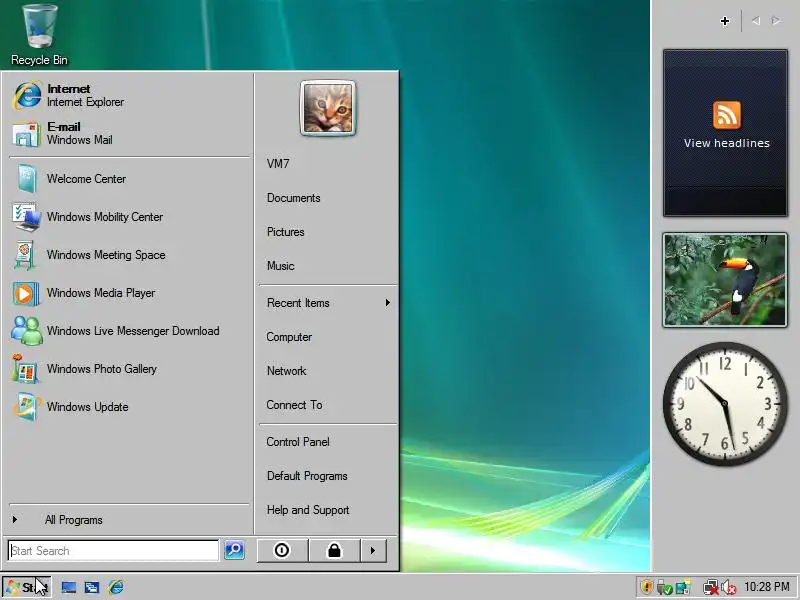Click sidebar previous gadgets page arrow

(x=756, y=21)
